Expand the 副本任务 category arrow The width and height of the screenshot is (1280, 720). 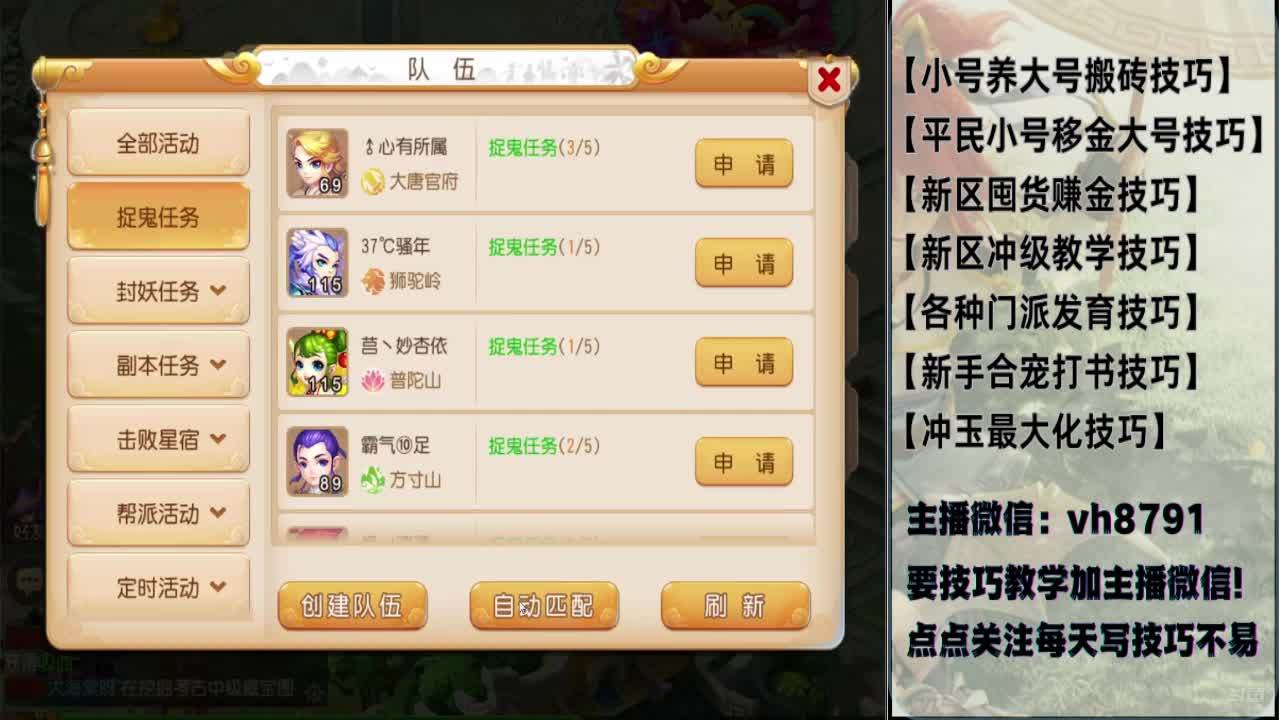click(218, 365)
